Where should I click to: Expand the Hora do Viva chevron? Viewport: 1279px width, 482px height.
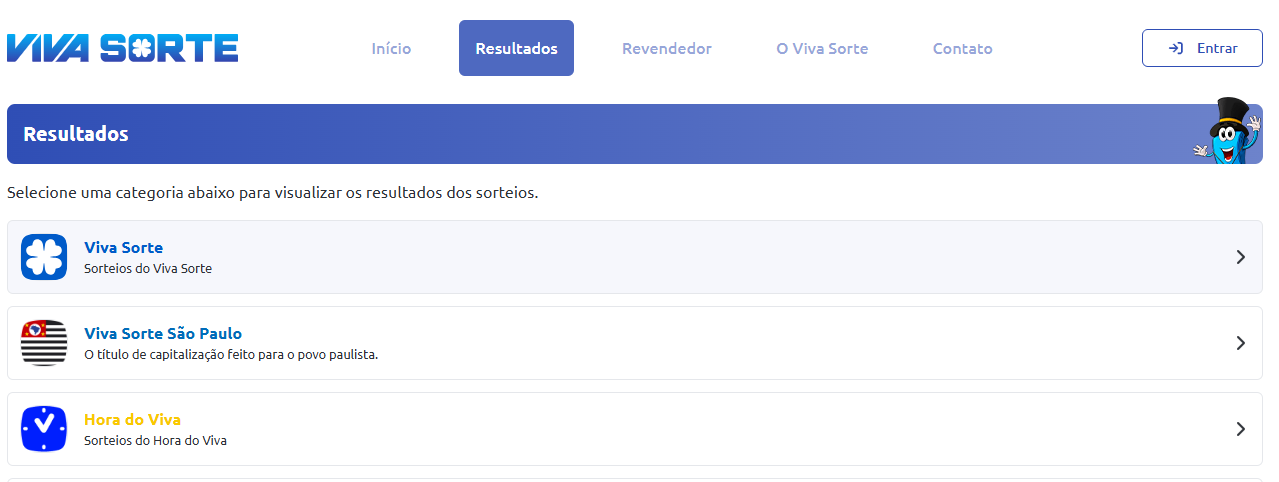point(1241,429)
